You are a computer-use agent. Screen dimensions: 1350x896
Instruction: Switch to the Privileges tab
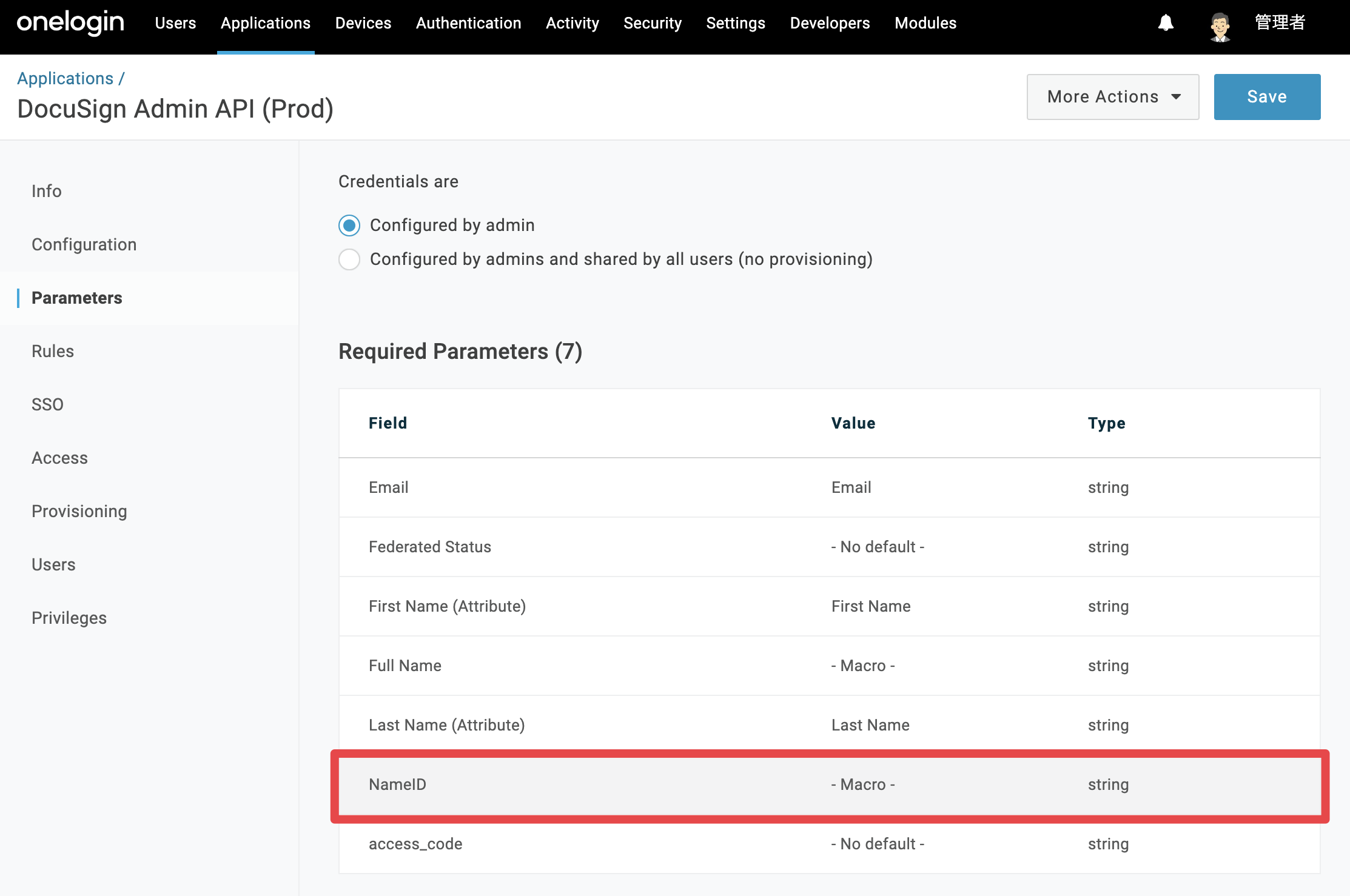click(x=69, y=618)
